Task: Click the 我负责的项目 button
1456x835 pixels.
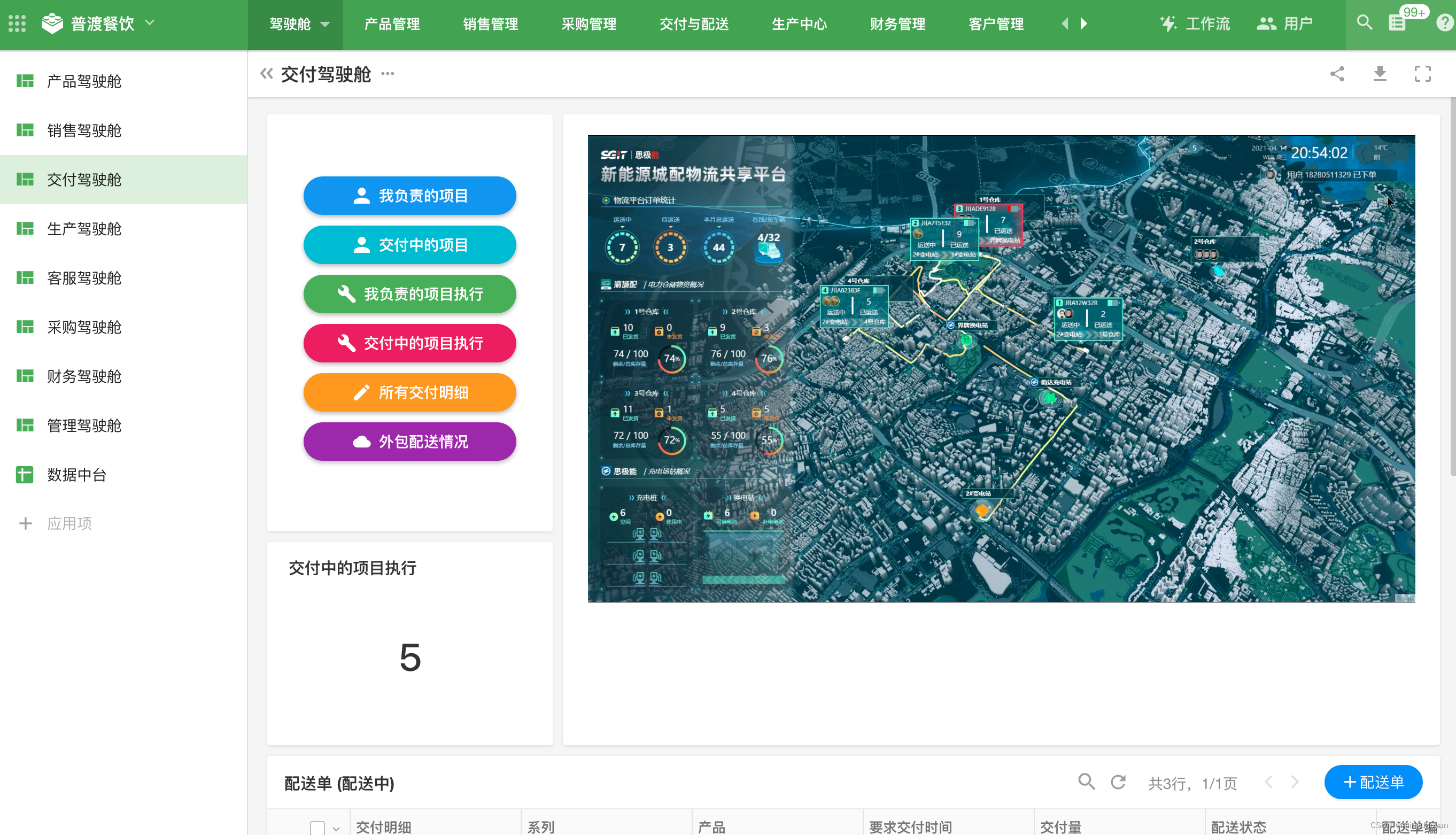Action: coord(409,196)
